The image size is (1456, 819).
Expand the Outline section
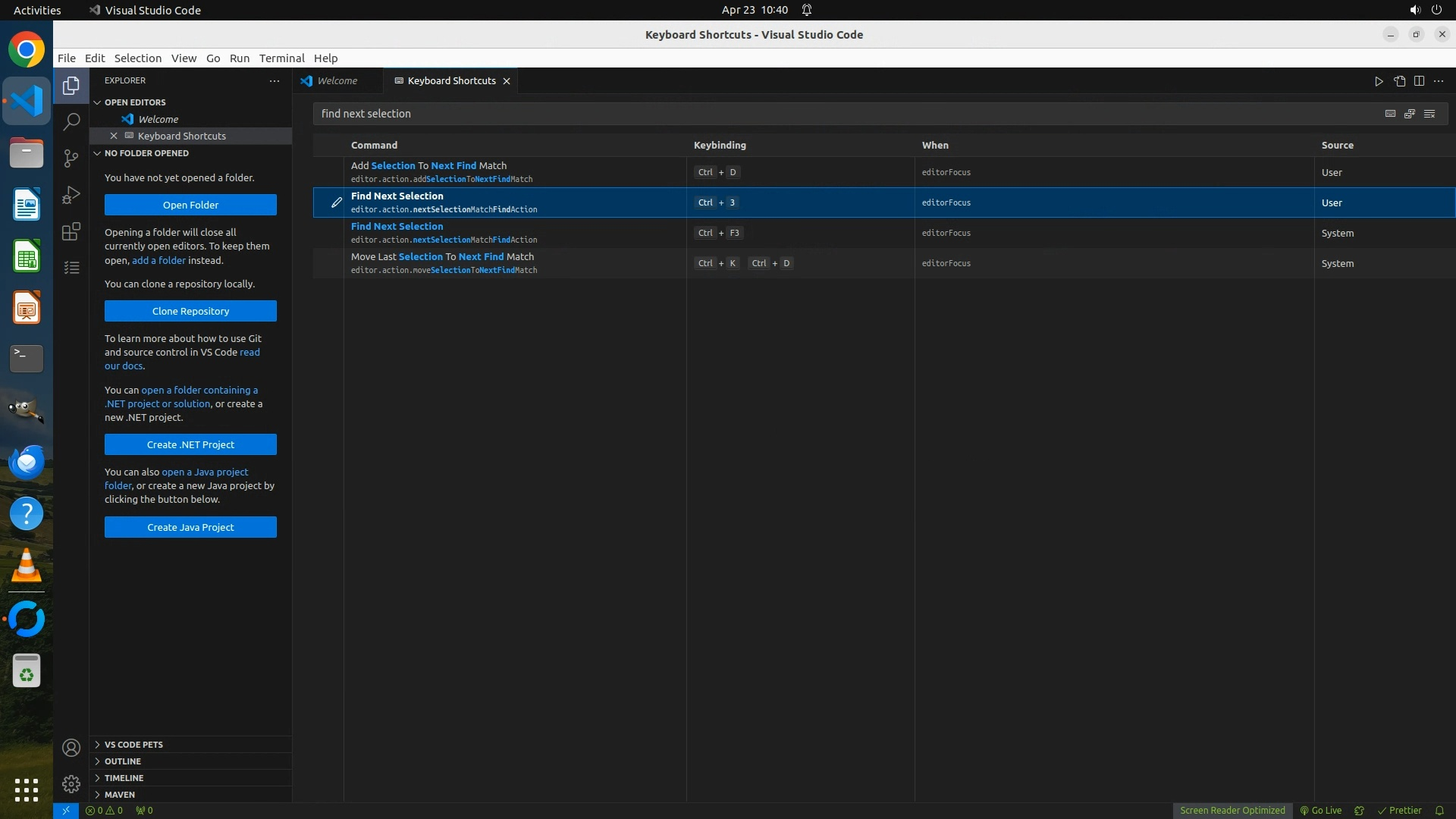coord(123,761)
